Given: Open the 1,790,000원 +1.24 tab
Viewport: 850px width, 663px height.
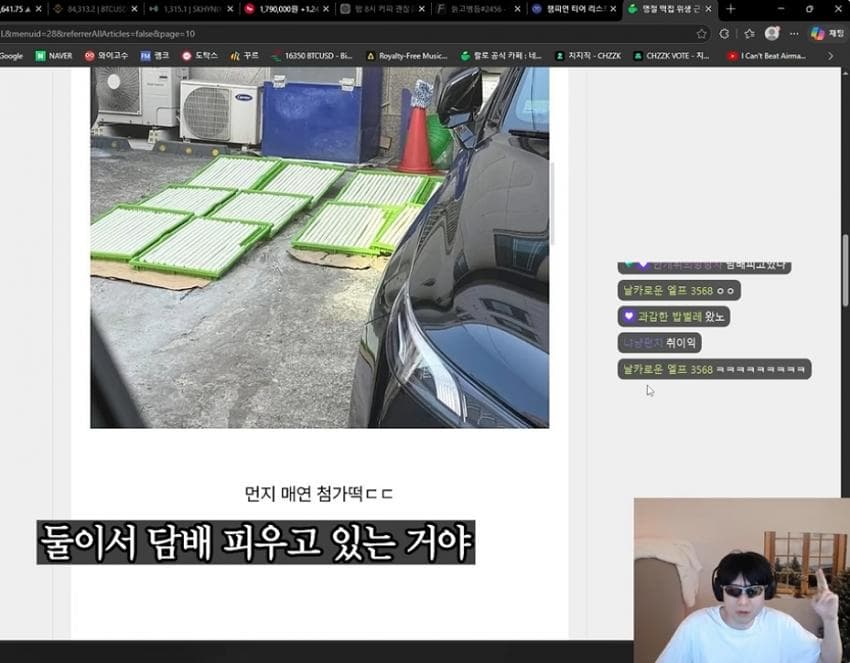Looking at the screenshot, I should (x=286, y=9).
